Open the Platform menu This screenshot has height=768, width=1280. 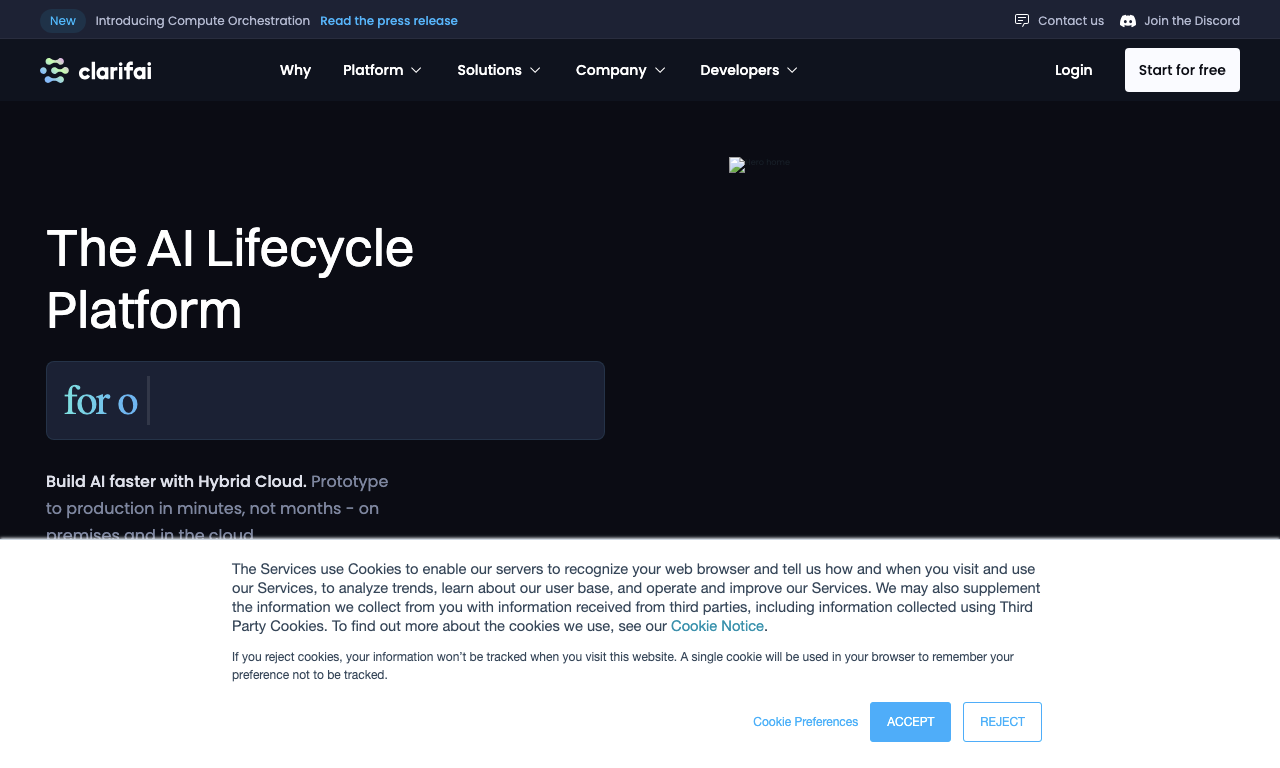(373, 70)
